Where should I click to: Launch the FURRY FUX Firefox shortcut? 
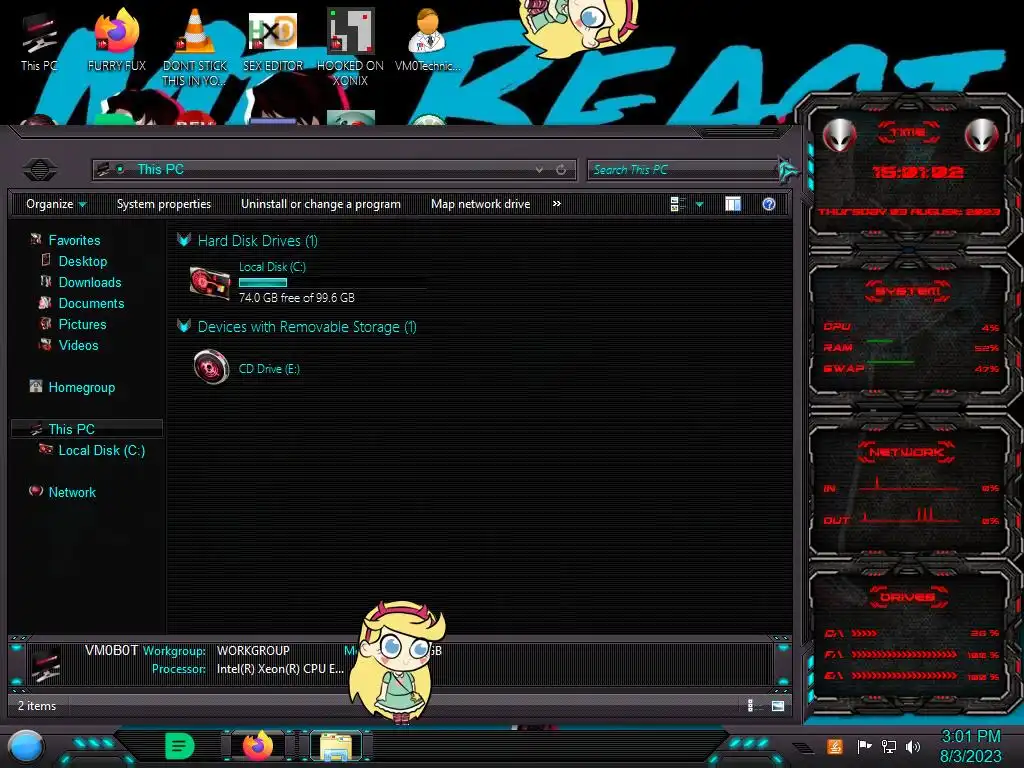click(117, 40)
